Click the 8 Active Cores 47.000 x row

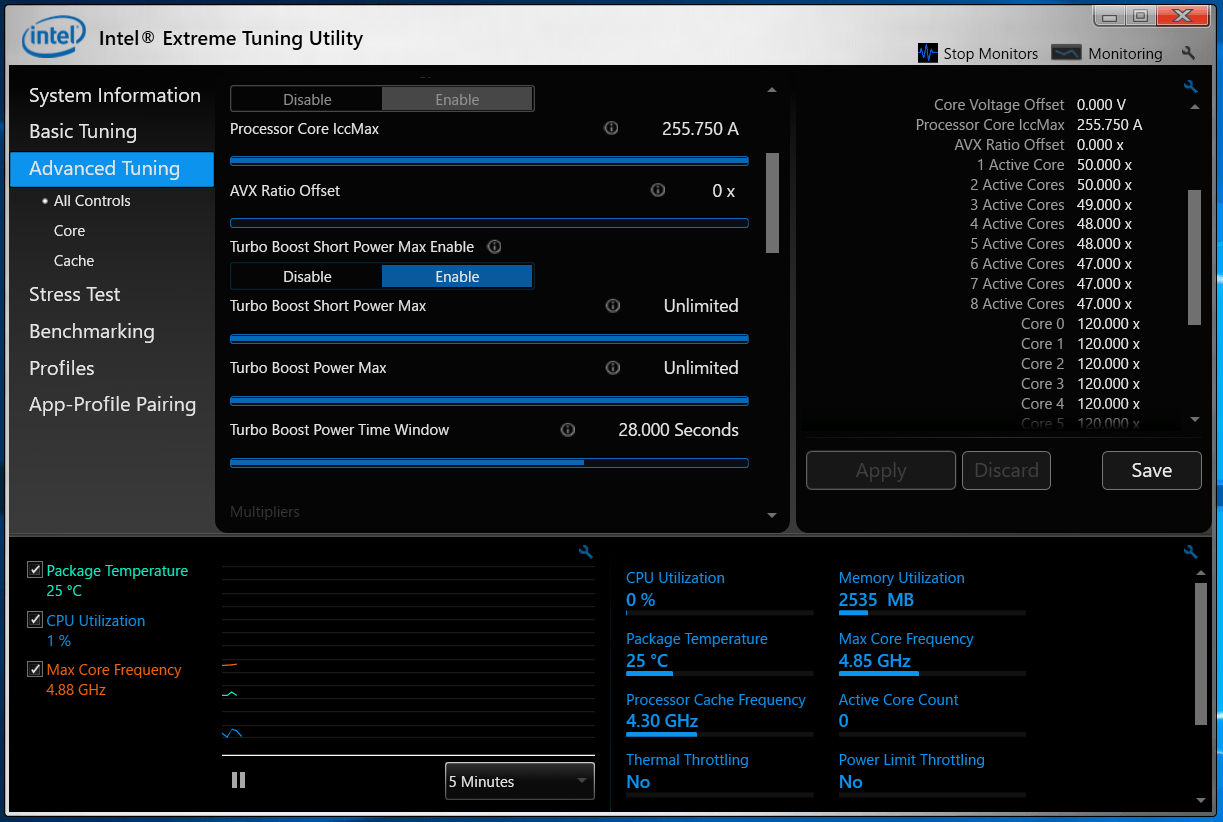coord(1051,304)
